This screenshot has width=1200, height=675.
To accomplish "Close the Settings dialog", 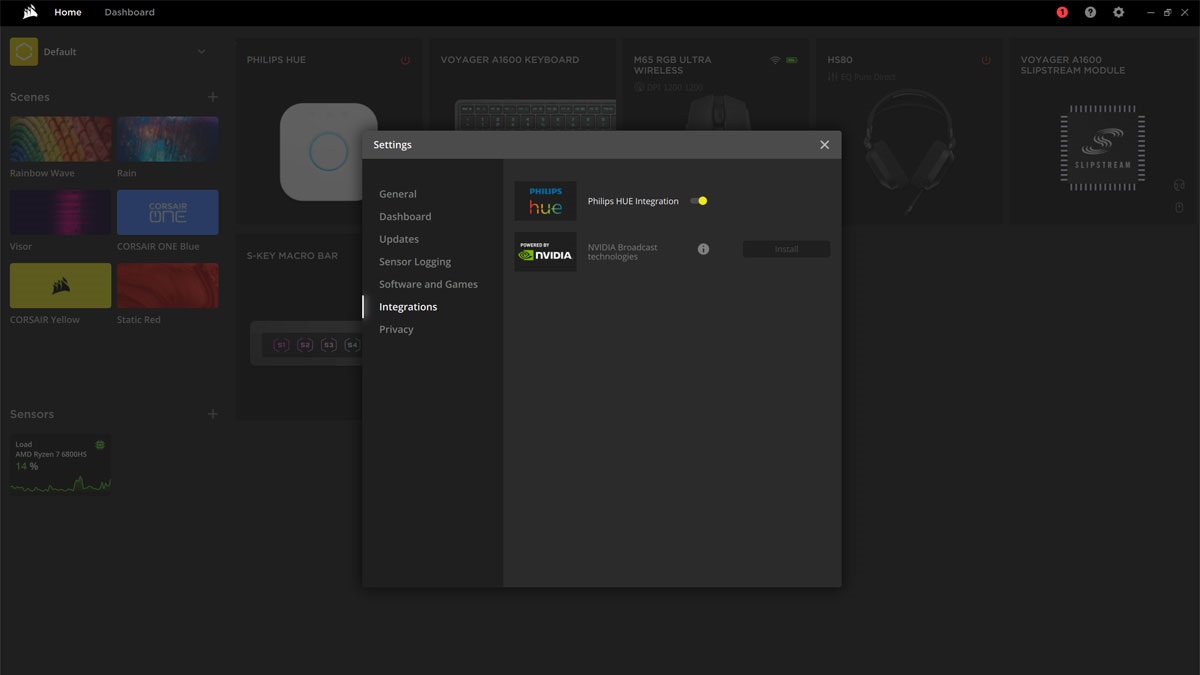I will (x=824, y=145).
